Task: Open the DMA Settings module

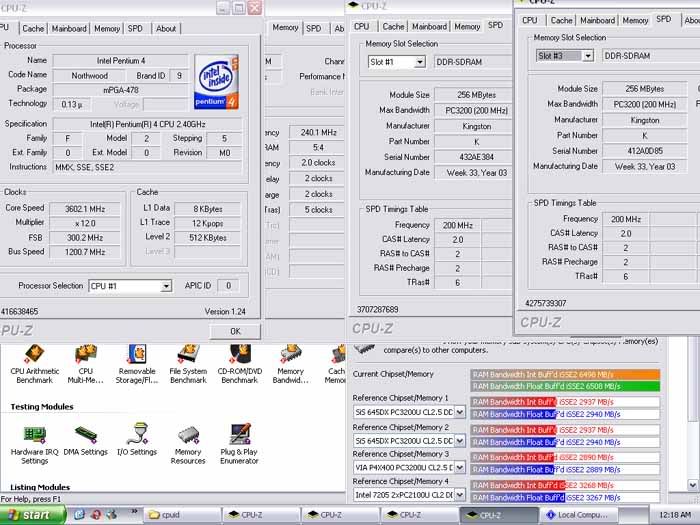Action: 86,434
